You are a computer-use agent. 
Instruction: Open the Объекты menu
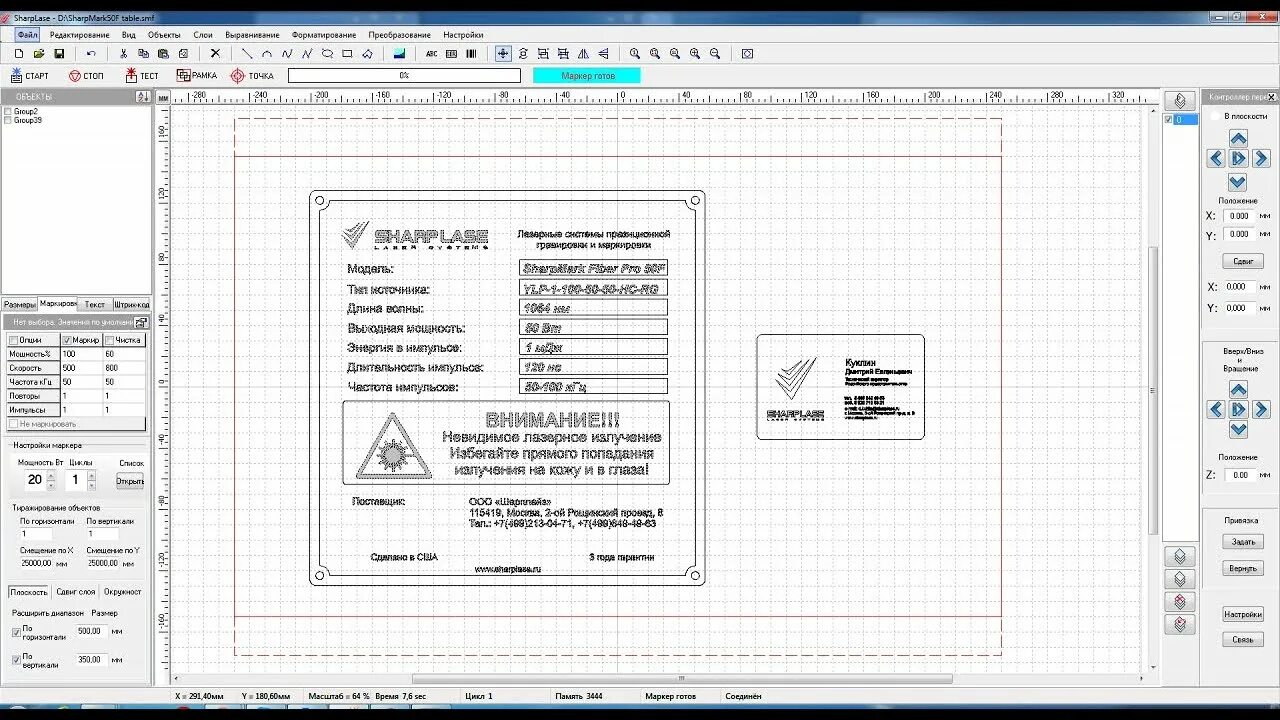pos(165,34)
